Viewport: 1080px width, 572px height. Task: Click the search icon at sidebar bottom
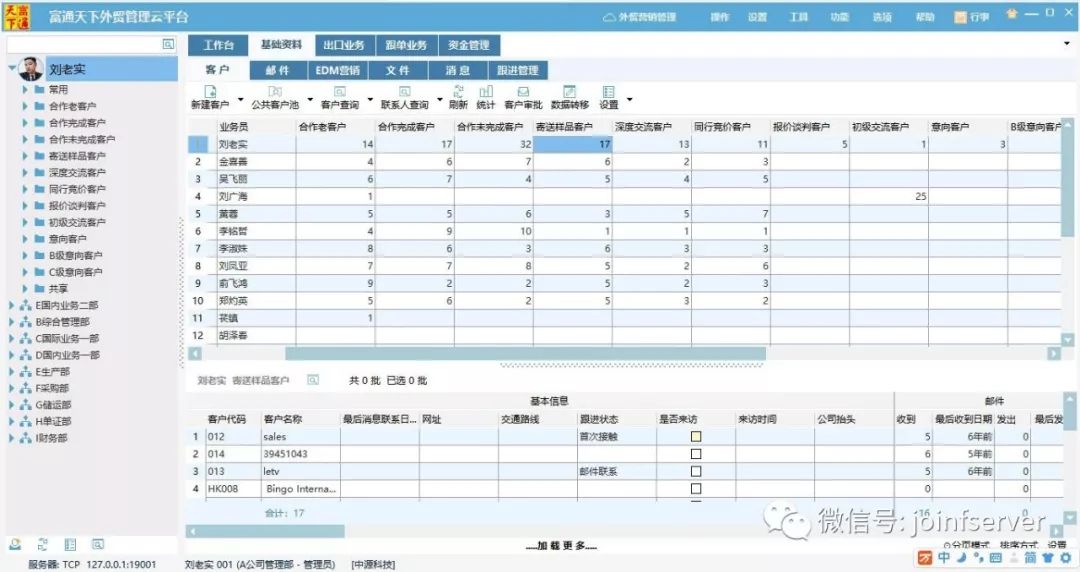tap(98, 544)
